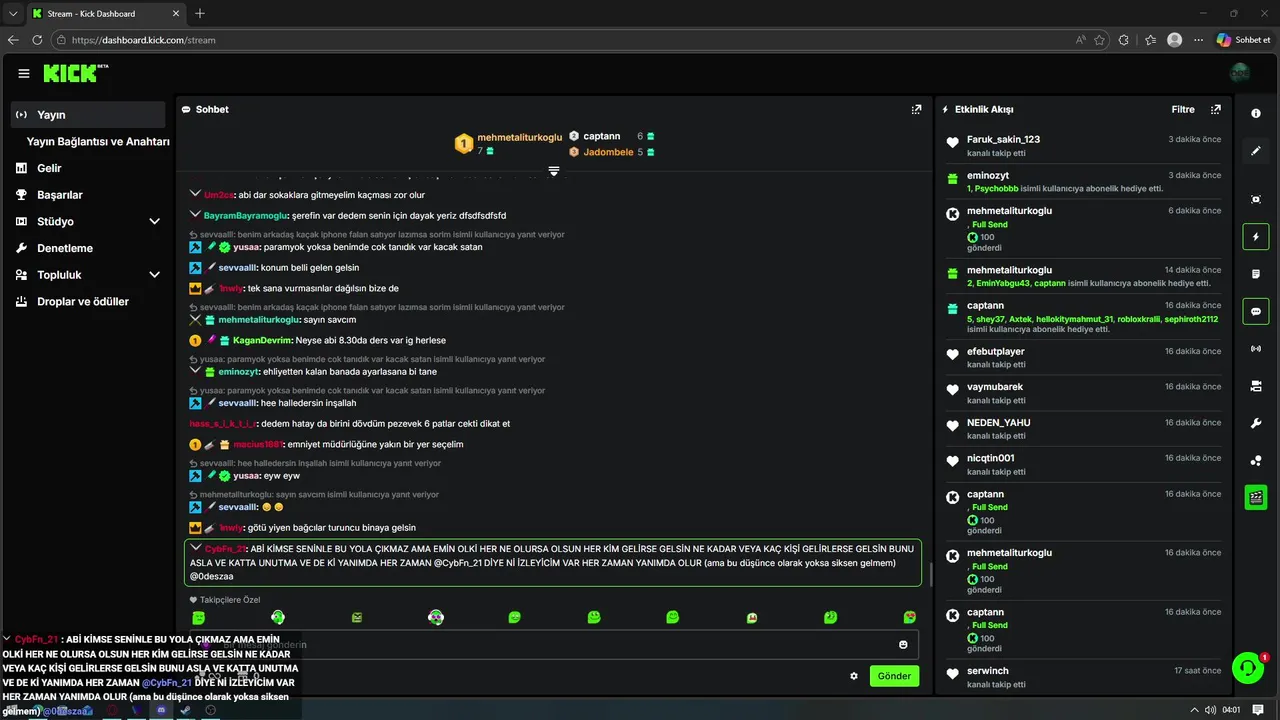Pop out the Etkinlik Akışı panel
The image size is (1280, 720).
click(1216, 109)
